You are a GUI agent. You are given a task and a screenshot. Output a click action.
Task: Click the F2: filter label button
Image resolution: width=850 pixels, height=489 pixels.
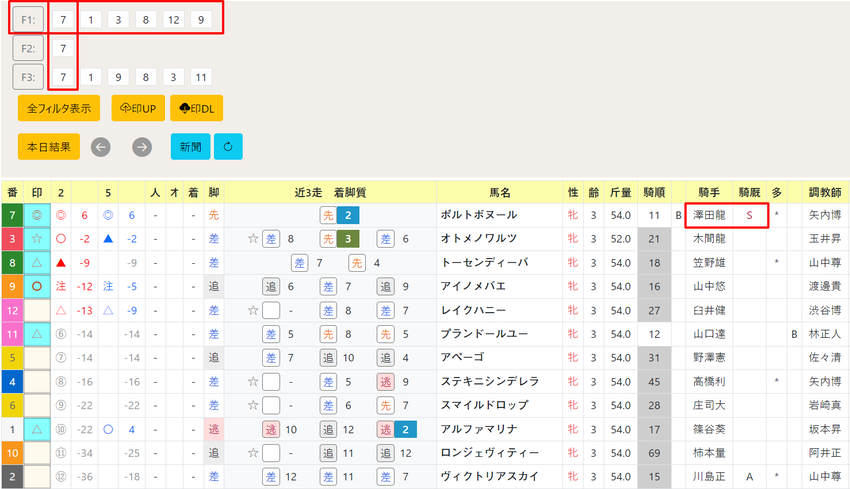pyautogui.click(x=28, y=48)
